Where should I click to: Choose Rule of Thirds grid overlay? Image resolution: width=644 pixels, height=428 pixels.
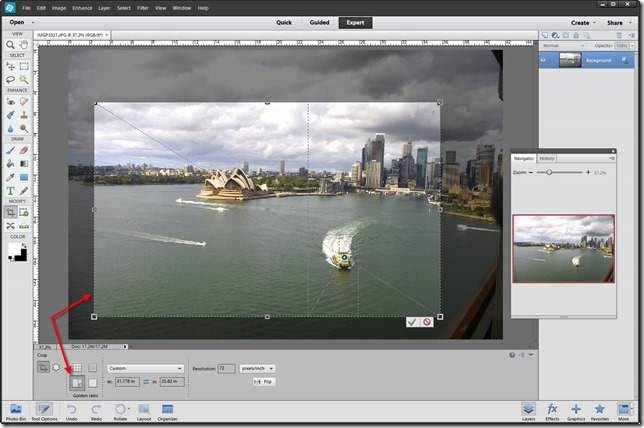click(x=77, y=367)
